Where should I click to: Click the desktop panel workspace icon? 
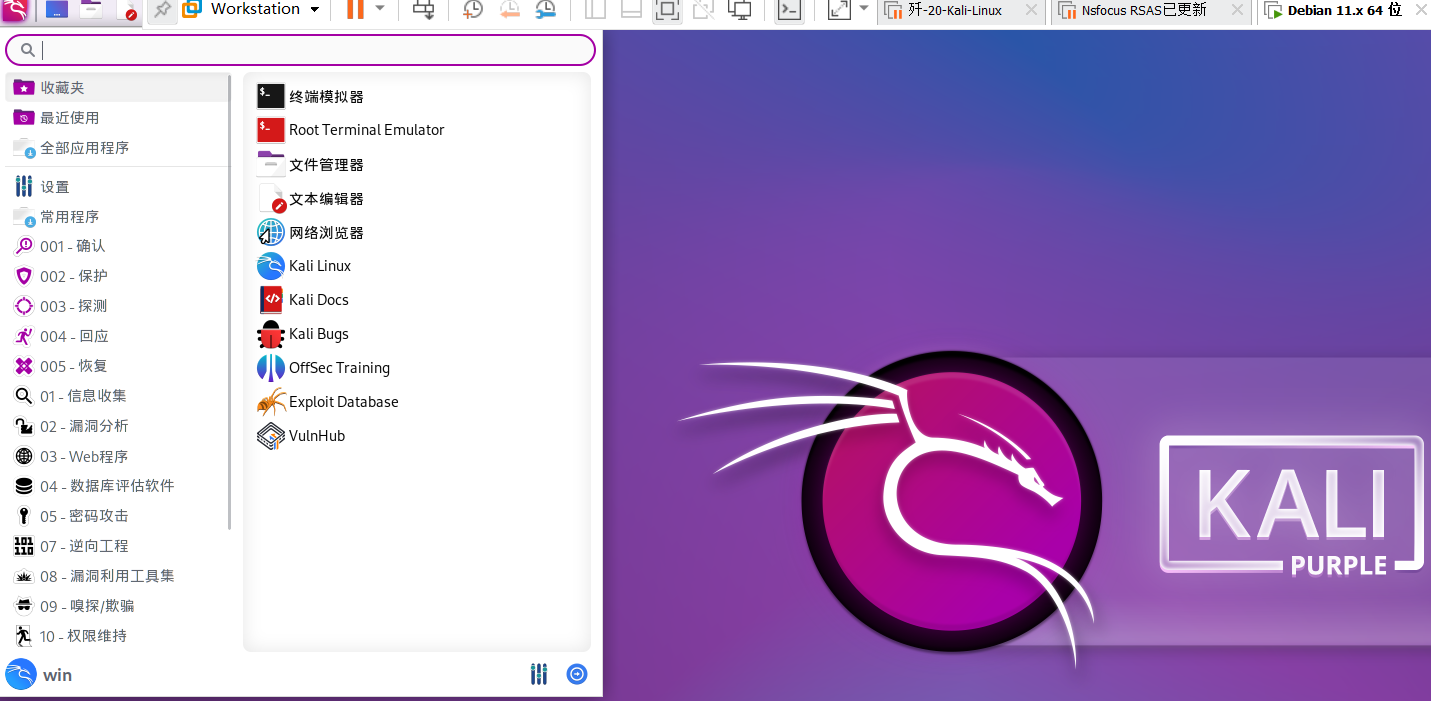pyautogui.click(x=57, y=10)
